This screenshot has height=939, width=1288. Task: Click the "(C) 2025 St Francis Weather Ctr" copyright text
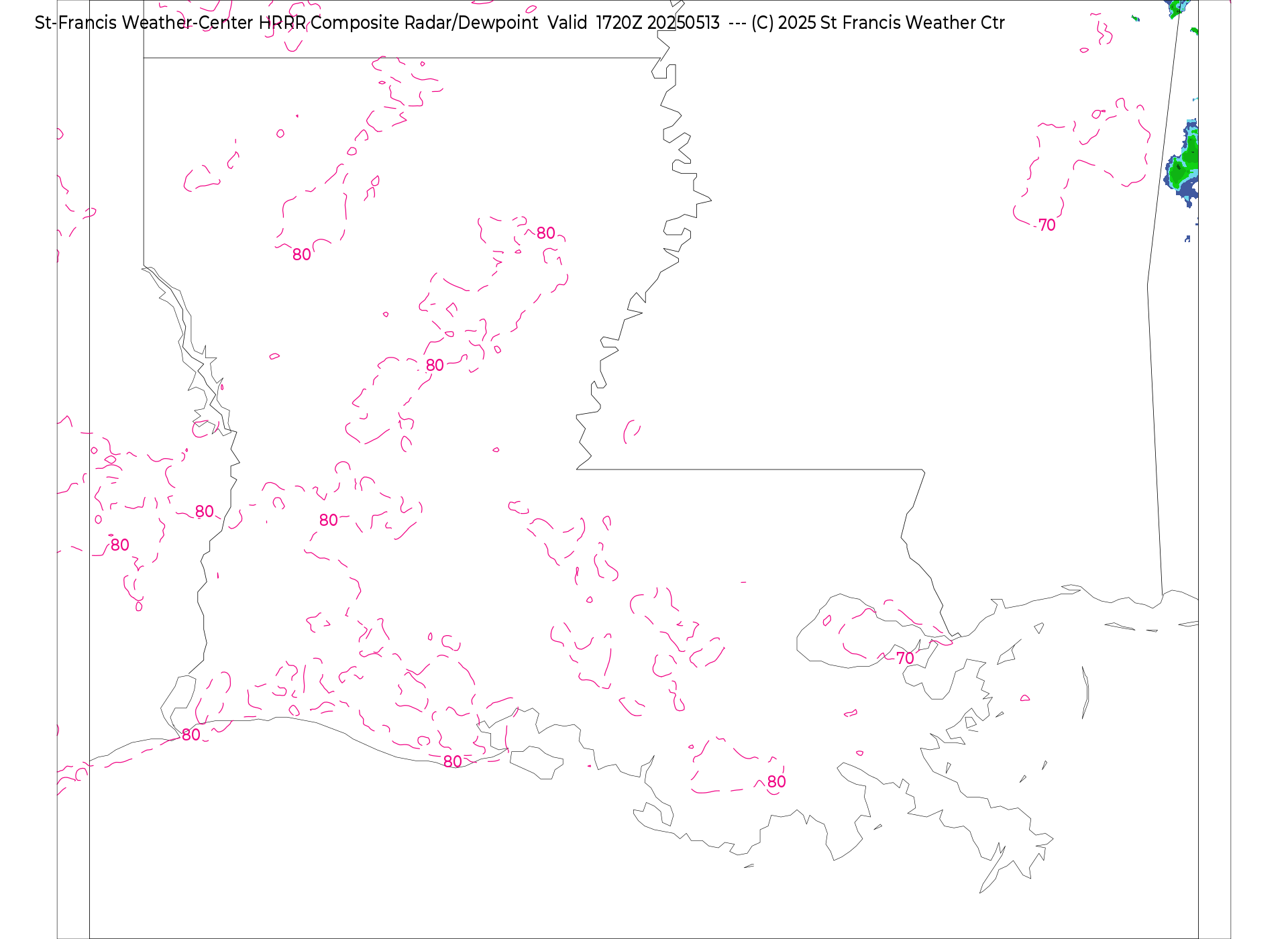point(877,23)
